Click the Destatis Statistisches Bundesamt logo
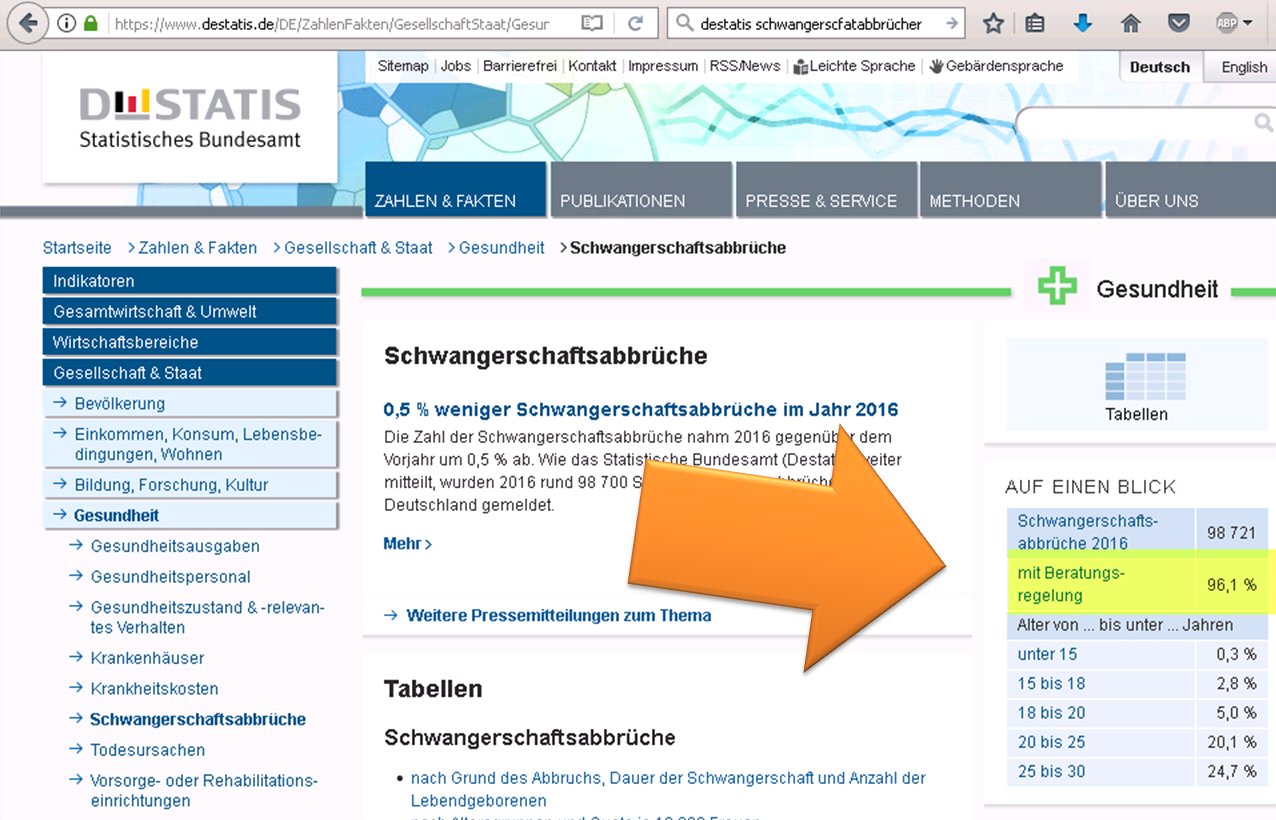This screenshot has width=1276, height=820. pyautogui.click(x=190, y=118)
